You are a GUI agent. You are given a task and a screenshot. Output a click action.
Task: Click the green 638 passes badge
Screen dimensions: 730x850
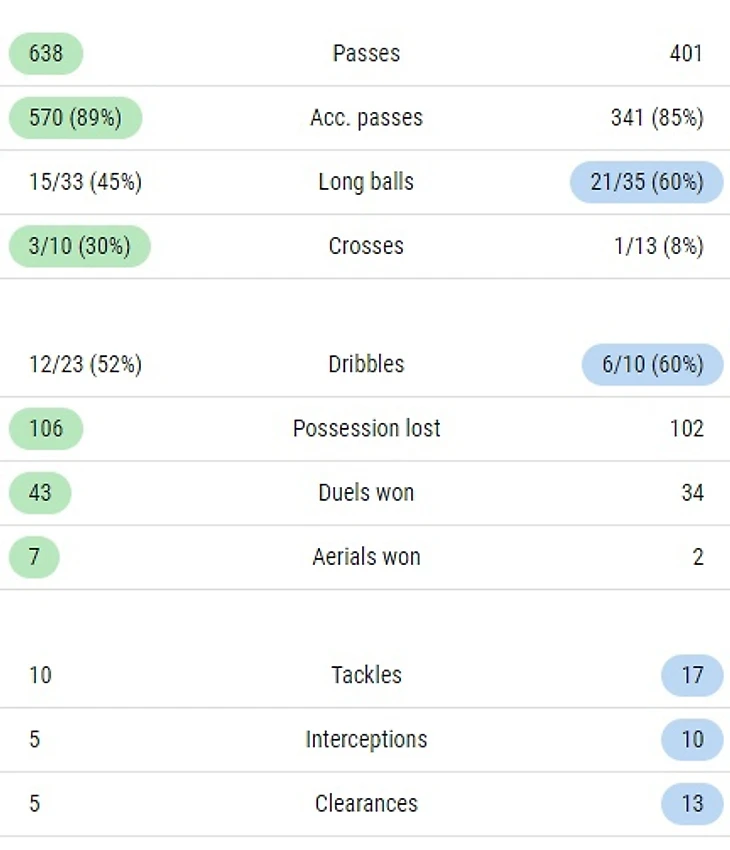(46, 53)
